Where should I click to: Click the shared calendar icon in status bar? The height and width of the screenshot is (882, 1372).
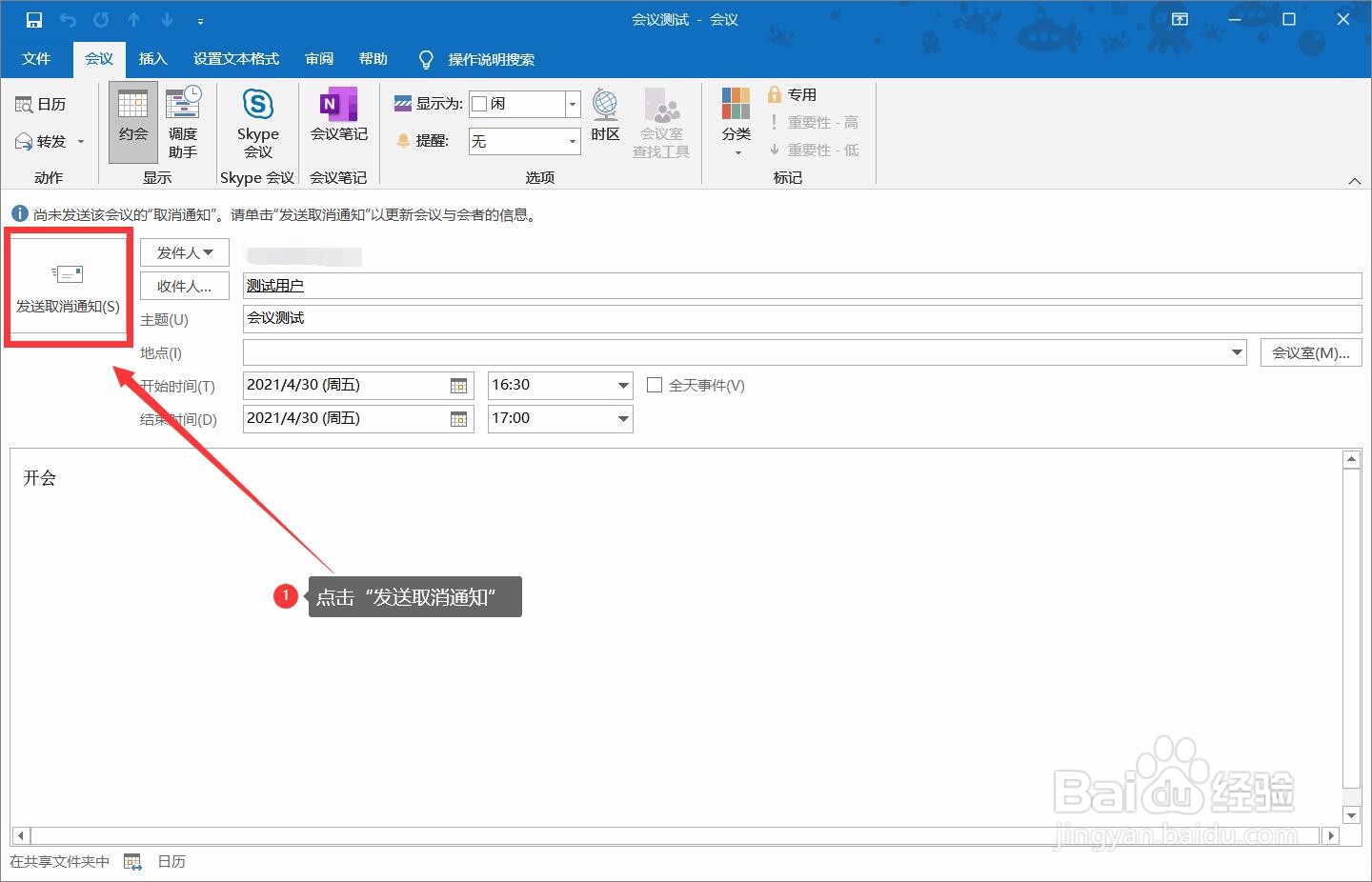pos(132,862)
